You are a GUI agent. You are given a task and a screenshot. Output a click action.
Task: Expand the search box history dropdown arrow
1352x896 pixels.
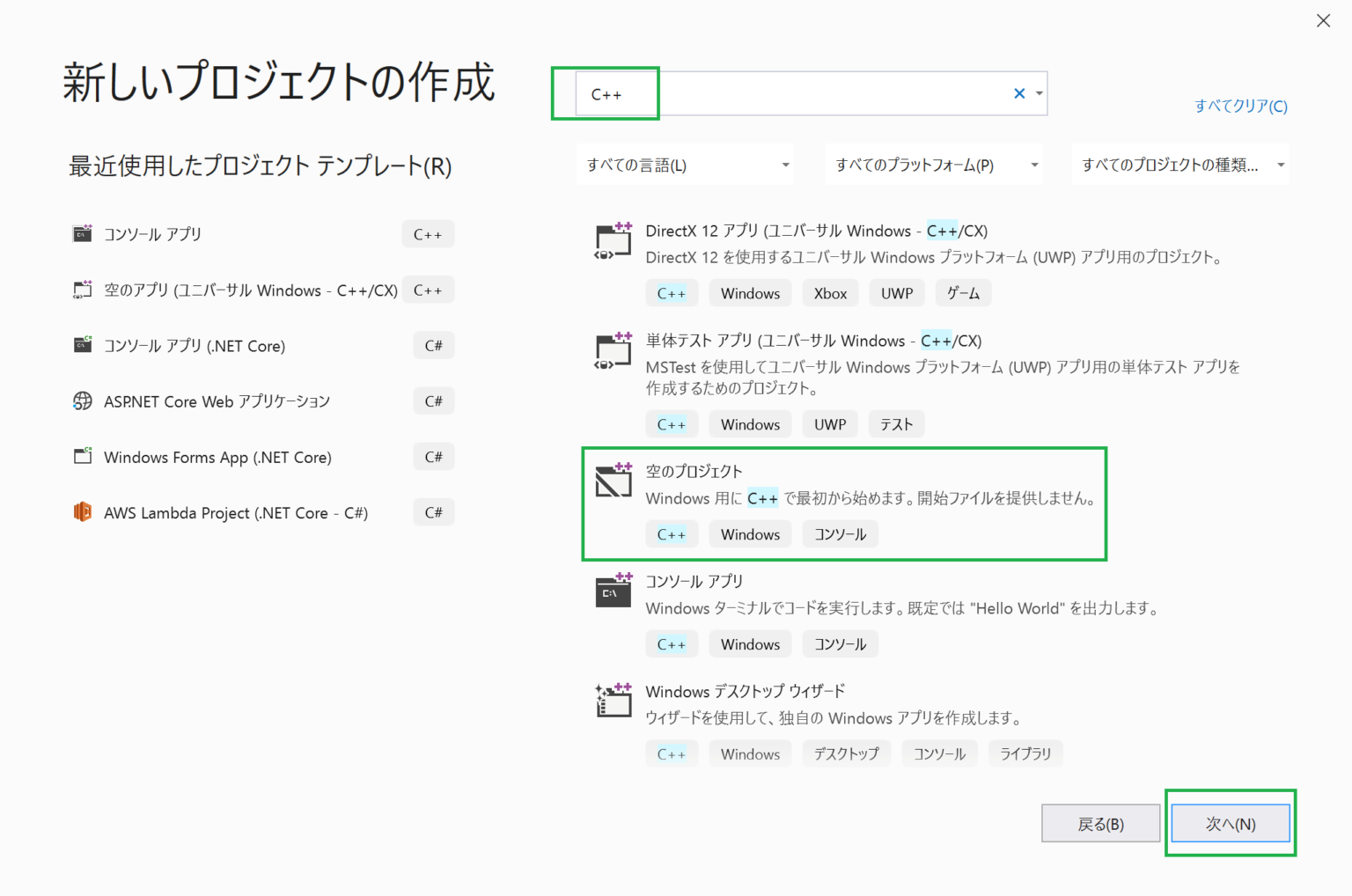(x=1039, y=92)
